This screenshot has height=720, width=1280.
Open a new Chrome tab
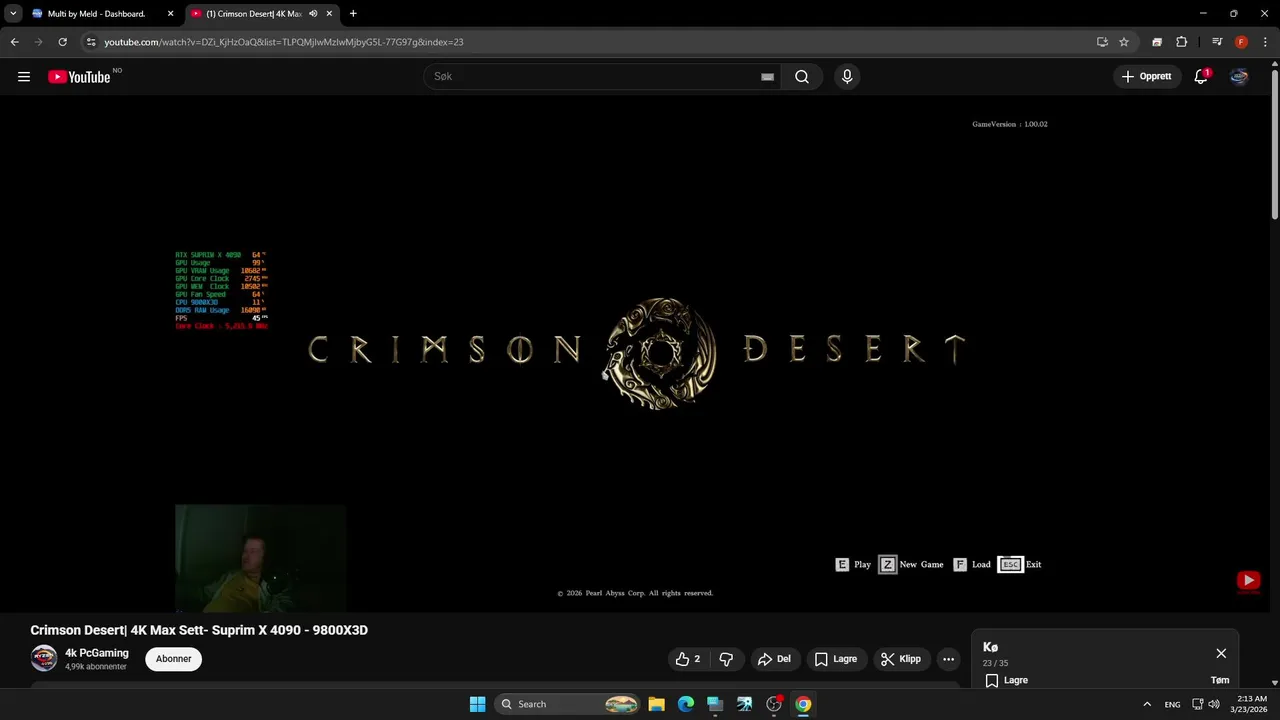pyautogui.click(x=353, y=14)
